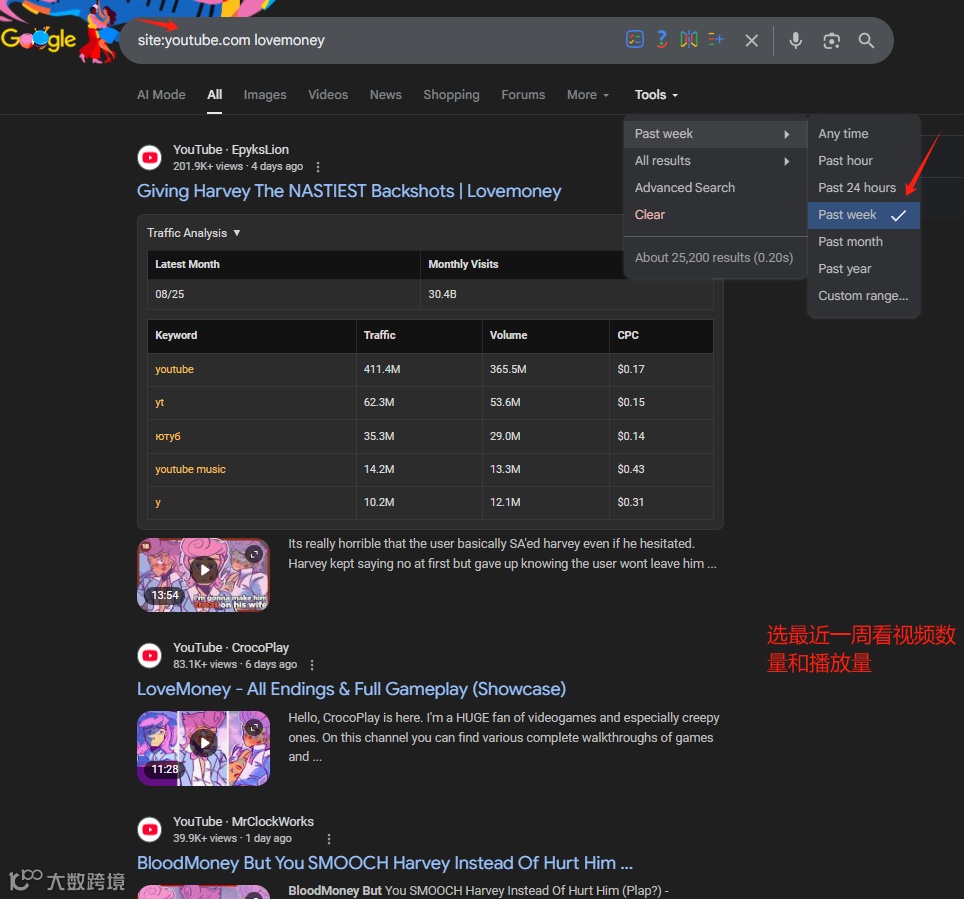This screenshot has width=964, height=899.
Task: Switch to the News tab
Action: click(x=385, y=95)
